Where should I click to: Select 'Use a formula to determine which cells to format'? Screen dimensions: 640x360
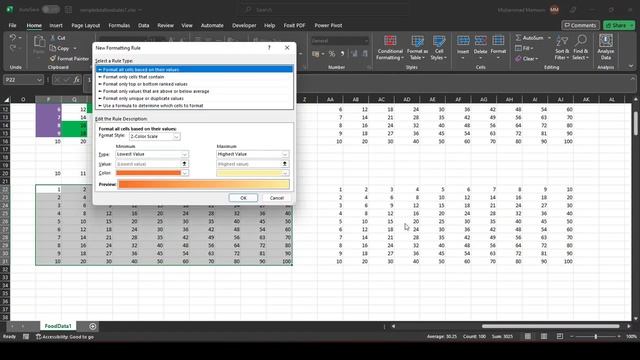pos(194,106)
